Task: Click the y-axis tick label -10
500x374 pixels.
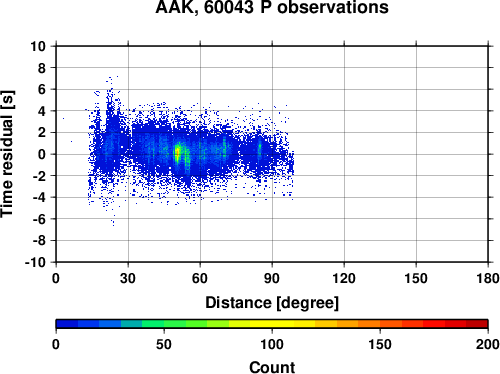Action: click(x=35, y=262)
